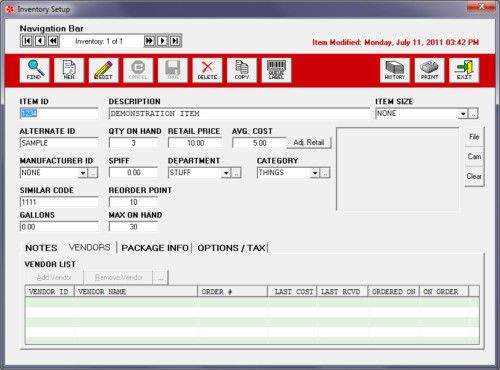This screenshot has width=500, height=370.
Task: Click the Delete red X icon
Action: pos(207,70)
